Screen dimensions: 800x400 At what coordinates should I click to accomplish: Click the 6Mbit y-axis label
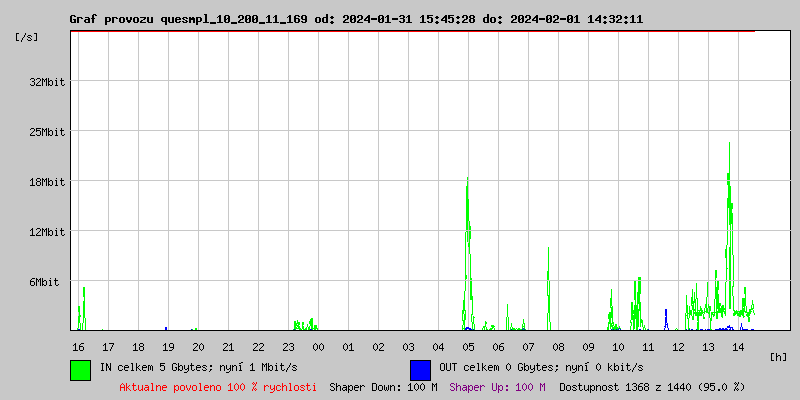[44, 282]
